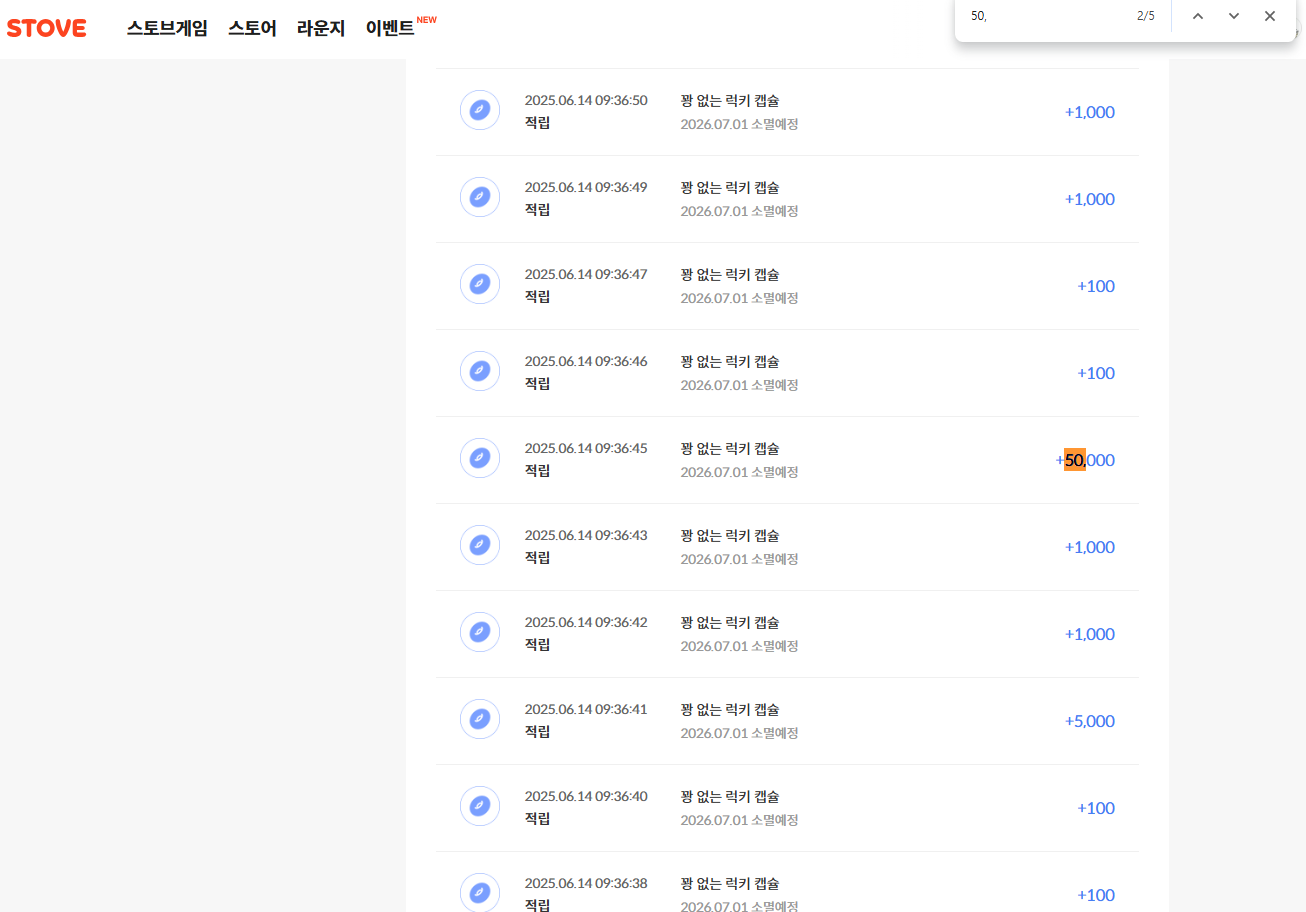Click the highlighted +50,000 amount

(x=1085, y=460)
